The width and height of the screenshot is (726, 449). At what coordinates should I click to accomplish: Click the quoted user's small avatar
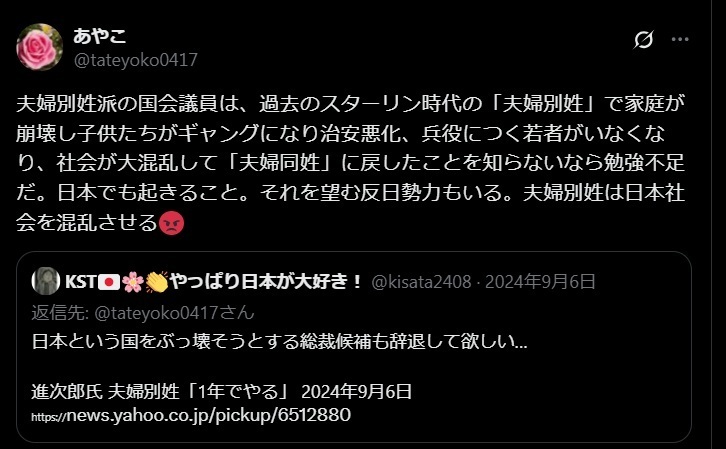46,281
